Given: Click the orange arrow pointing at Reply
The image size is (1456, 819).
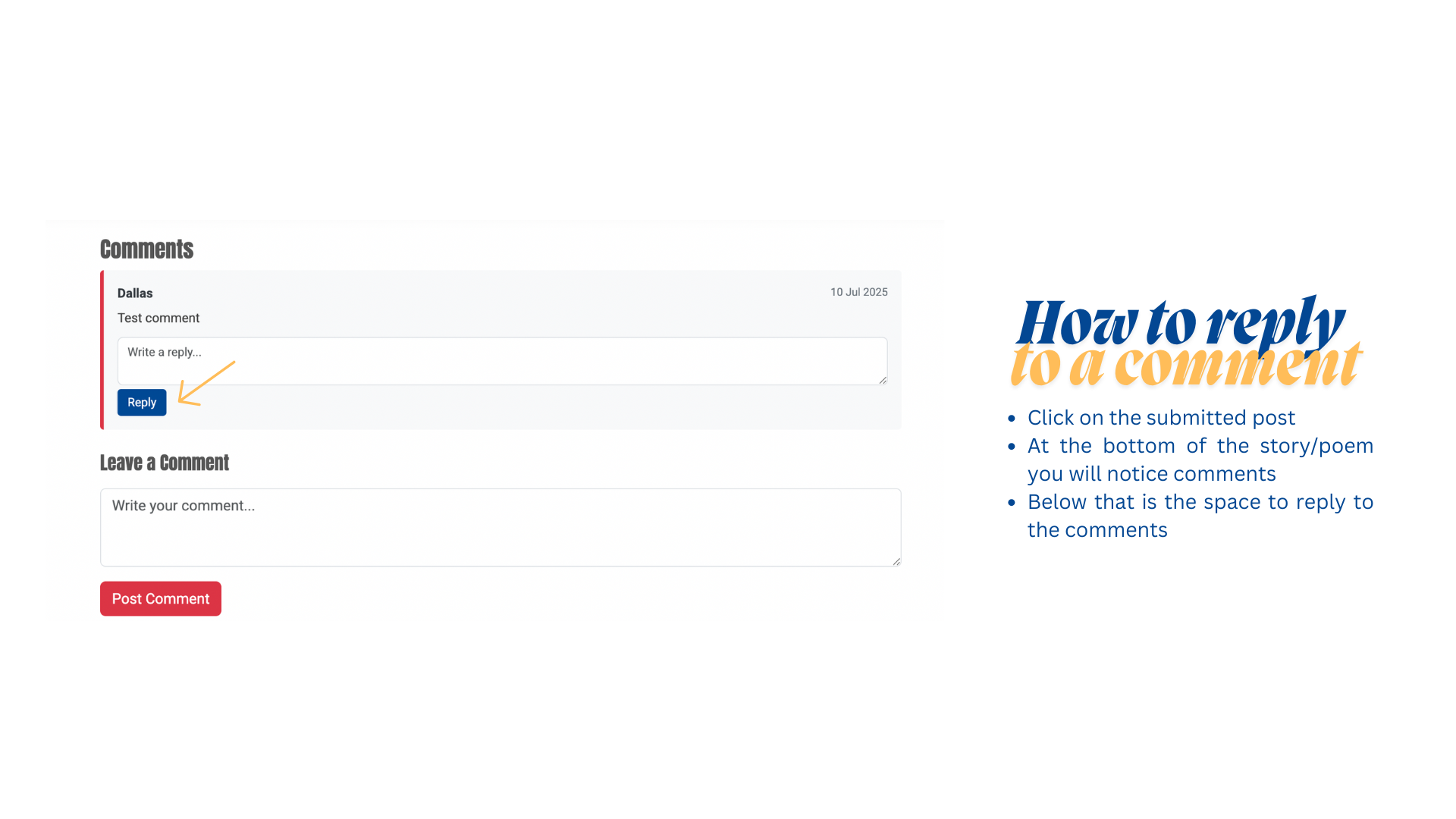Looking at the screenshot, I should [x=205, y=384].
